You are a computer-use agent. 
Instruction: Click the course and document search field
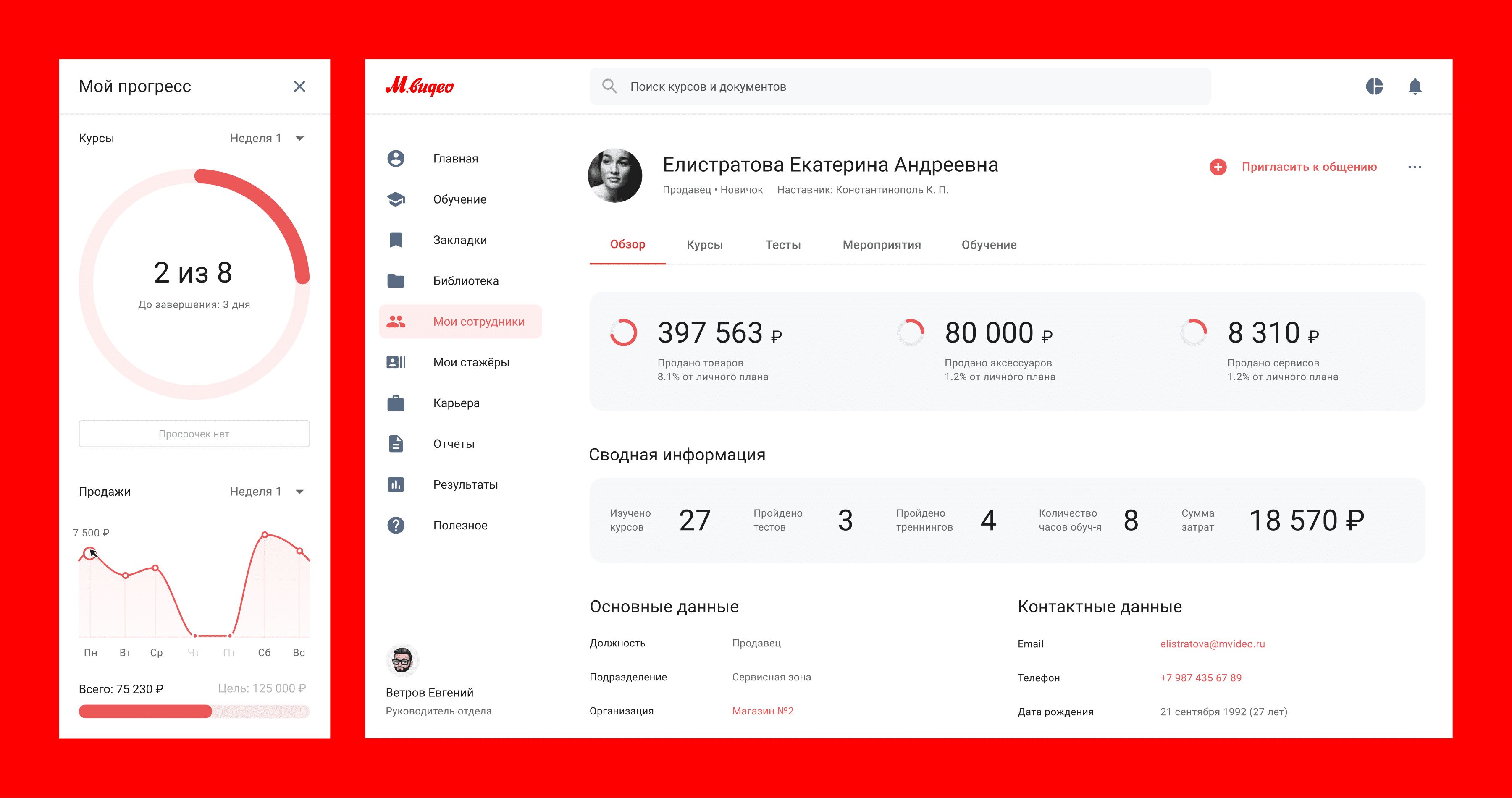pyautogui.click(x=900, y=87)
